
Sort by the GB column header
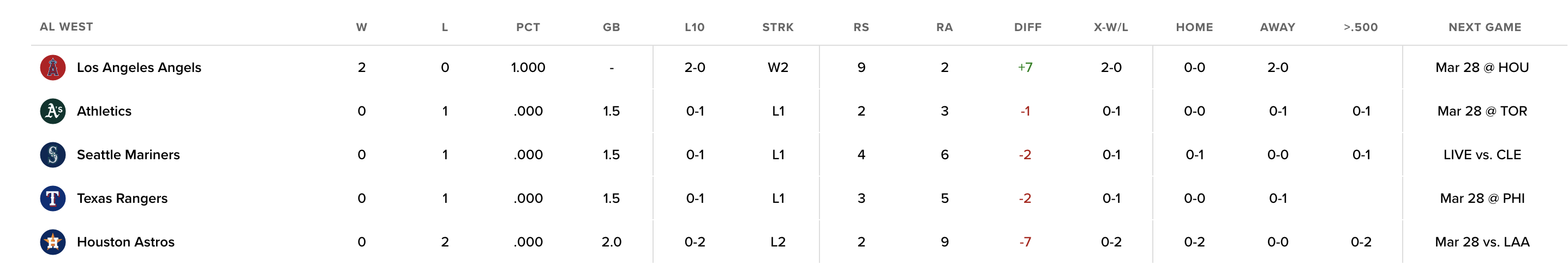click(611, 27)
